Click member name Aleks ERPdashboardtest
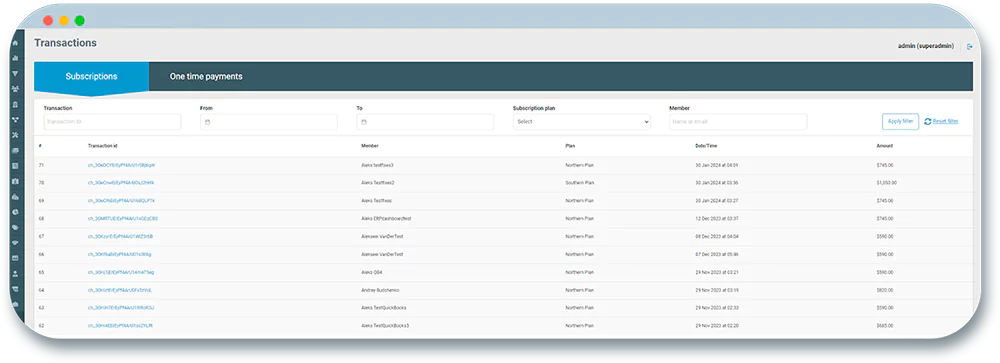Image resolution: width=1000 pixels, height=363 pixels. 386,219
